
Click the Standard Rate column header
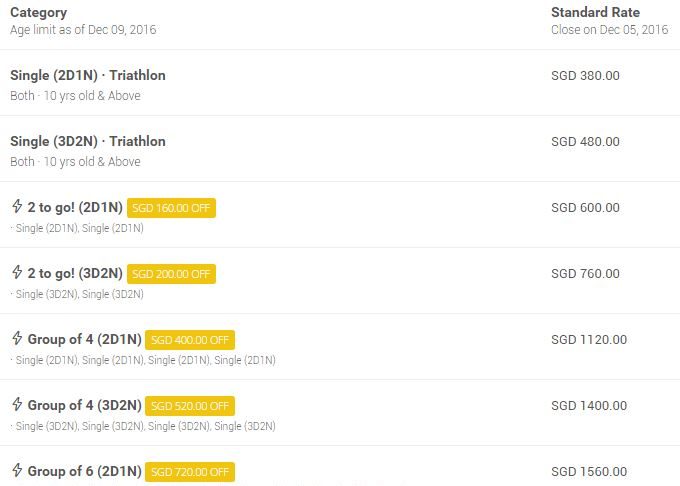click(x=595, y=13)
